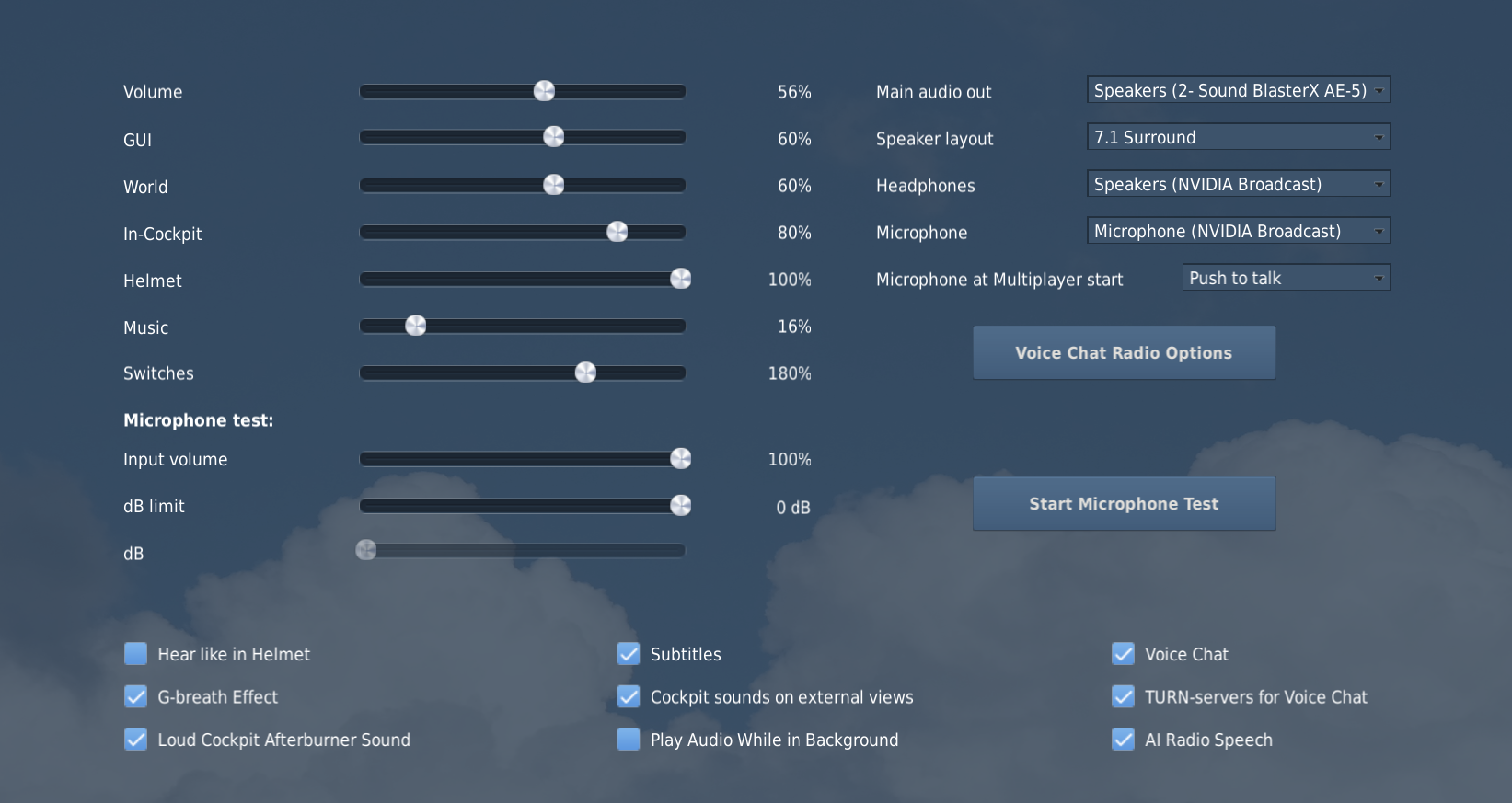Screen dimensions: 1512x803
Task: Uncheck AI Radio Speech option
Action: (1123, 740)
